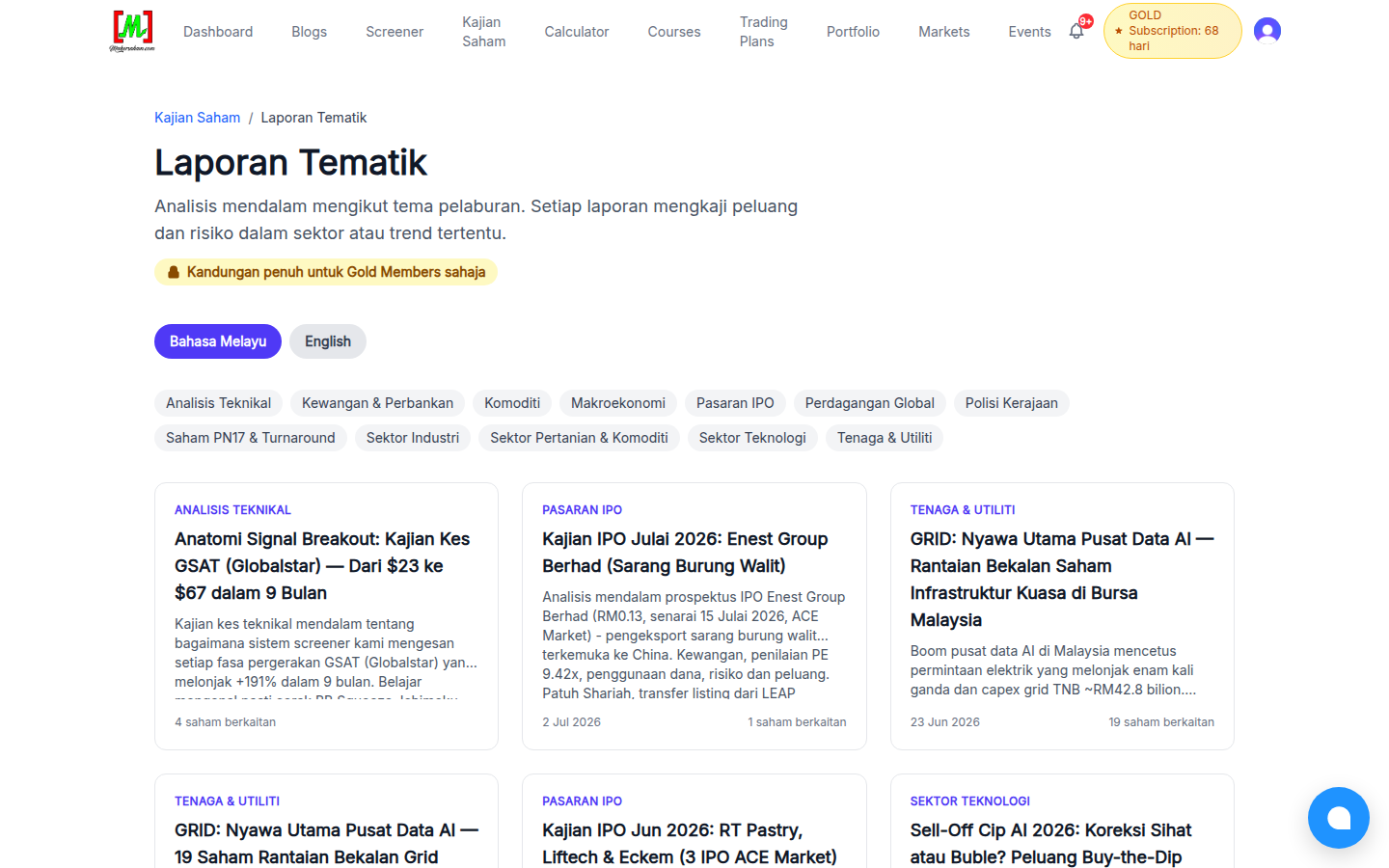The width and height of the screenshot is (1389, 868).
Task: Click '4 saham berkaitan' text
Action: pos(225,722)
